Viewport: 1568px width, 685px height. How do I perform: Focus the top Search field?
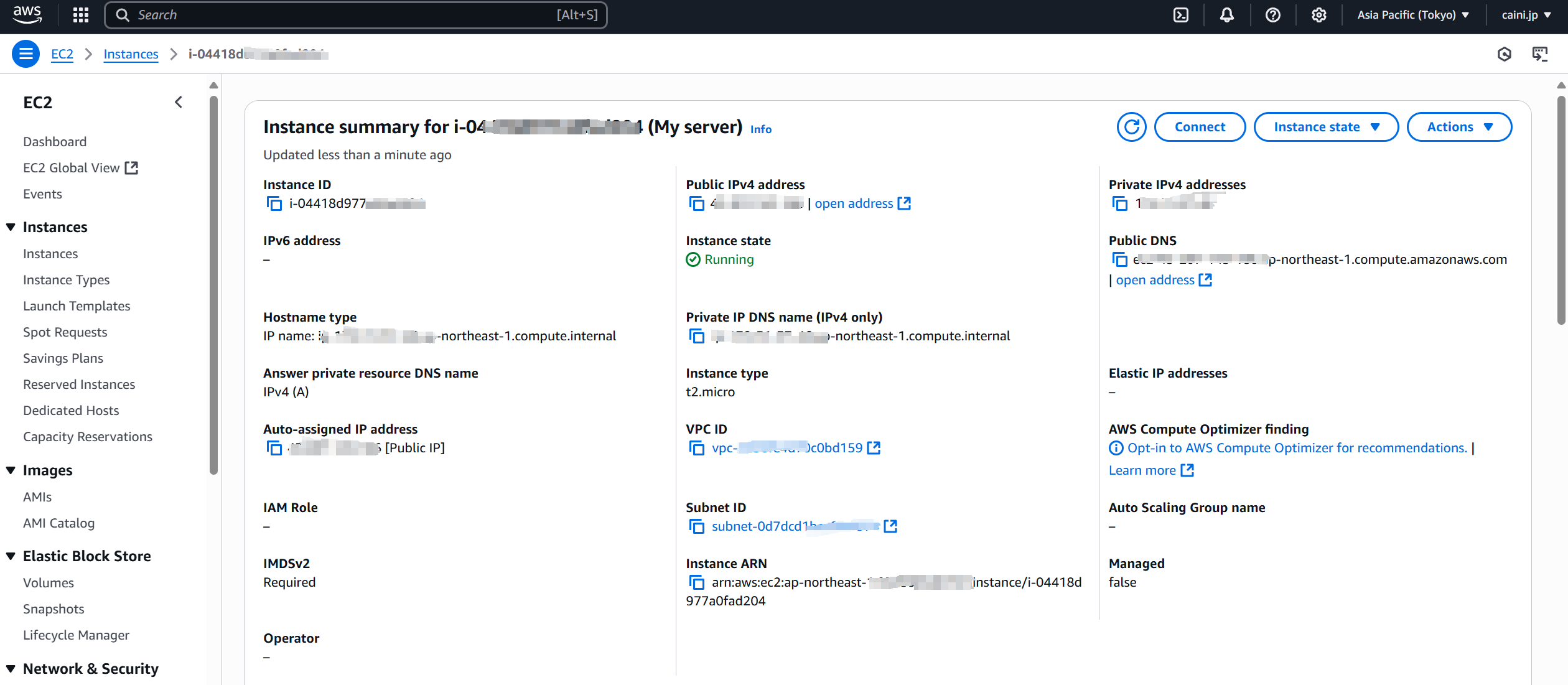356,15
